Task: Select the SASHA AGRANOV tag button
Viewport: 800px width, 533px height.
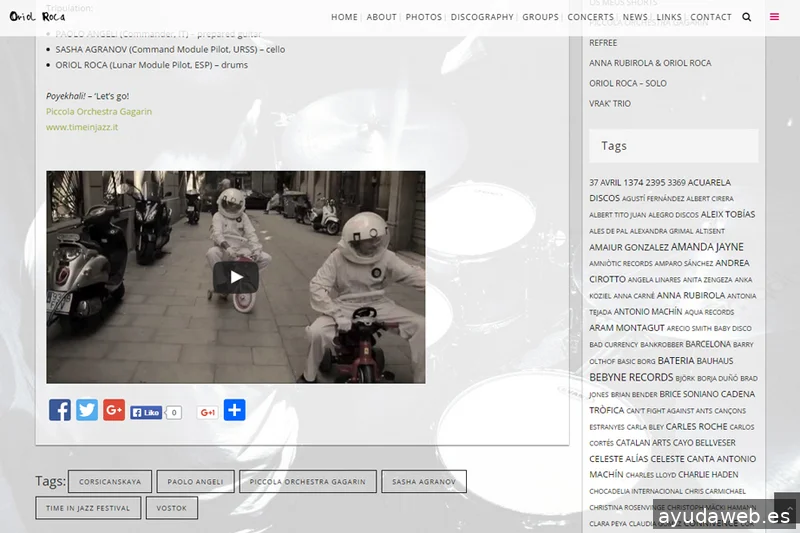Action: 424,481
